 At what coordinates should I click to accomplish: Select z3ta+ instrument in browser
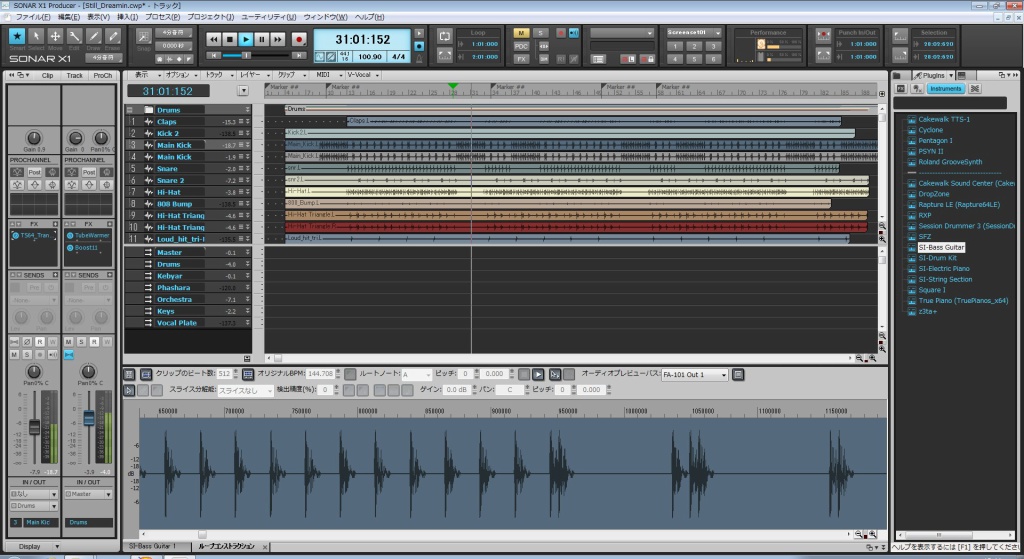coord(927,311)
